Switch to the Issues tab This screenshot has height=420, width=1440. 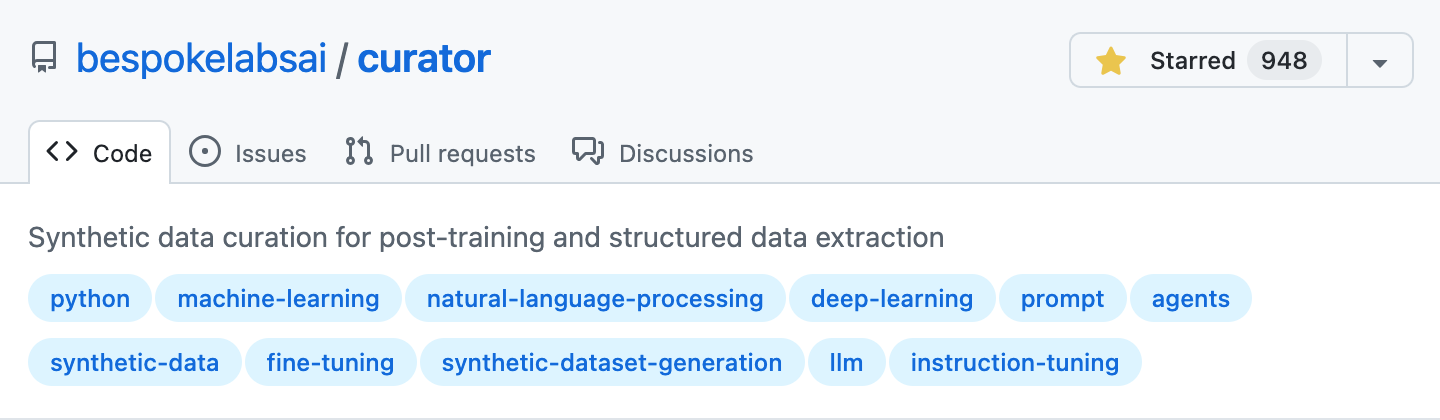pos(248,153)
